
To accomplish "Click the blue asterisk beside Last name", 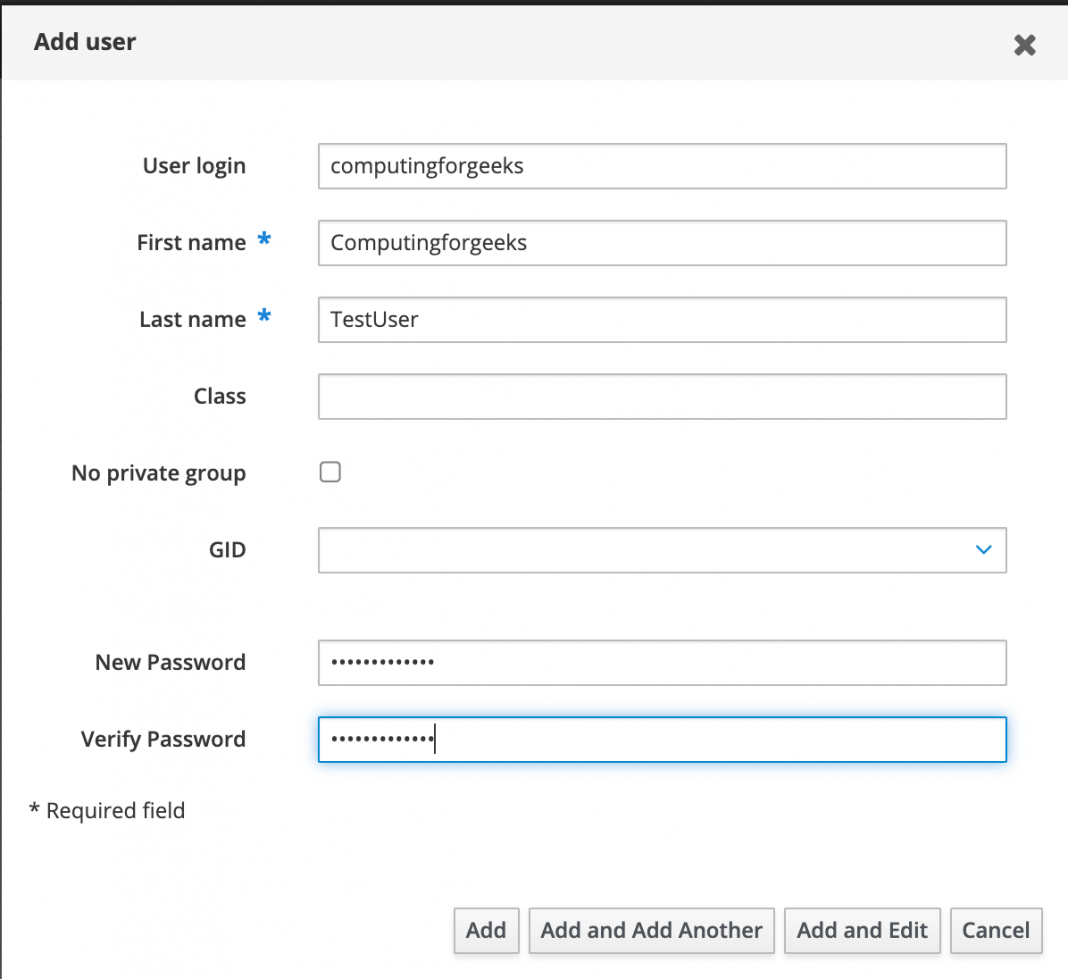I will click(x=263, y=317).
